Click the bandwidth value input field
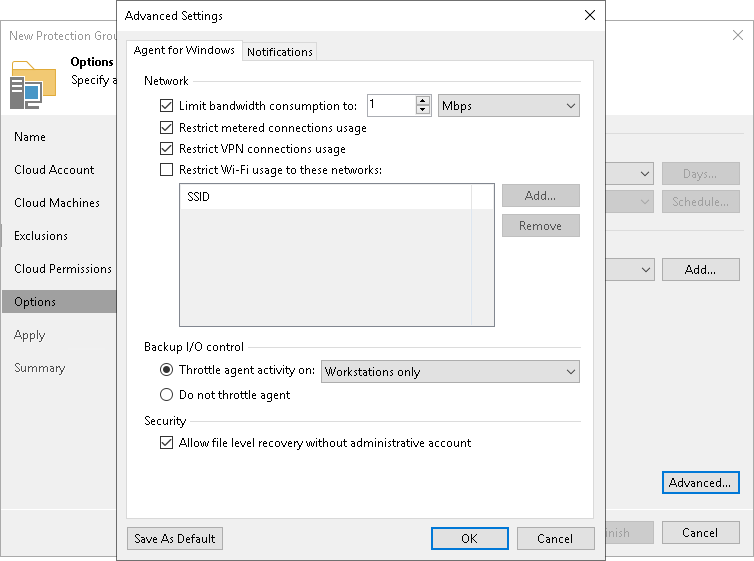Viewport: 754px width, 561px height. click(x=391, y=105)
